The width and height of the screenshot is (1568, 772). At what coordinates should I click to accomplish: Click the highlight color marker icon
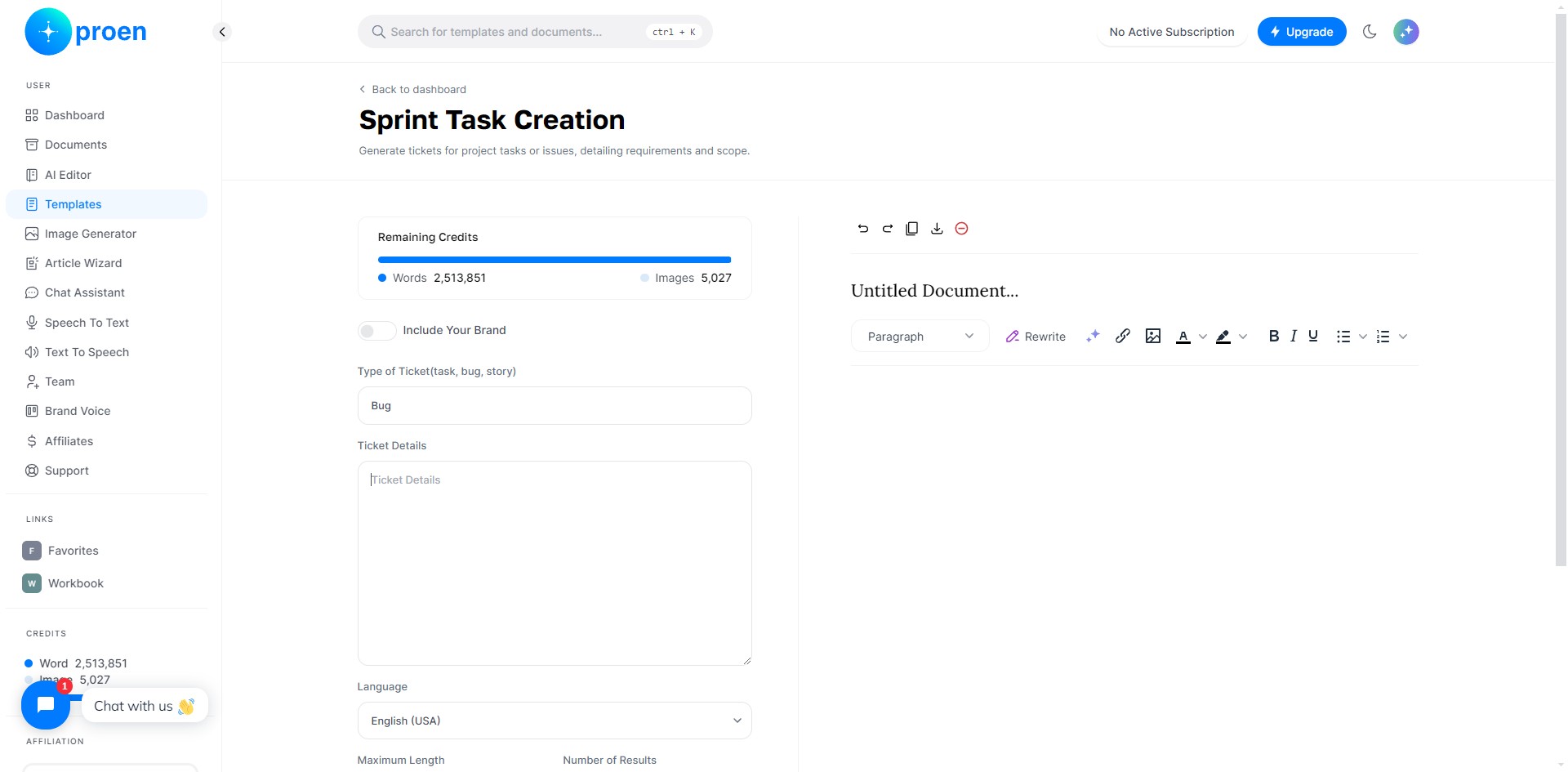coord(1223,337)
